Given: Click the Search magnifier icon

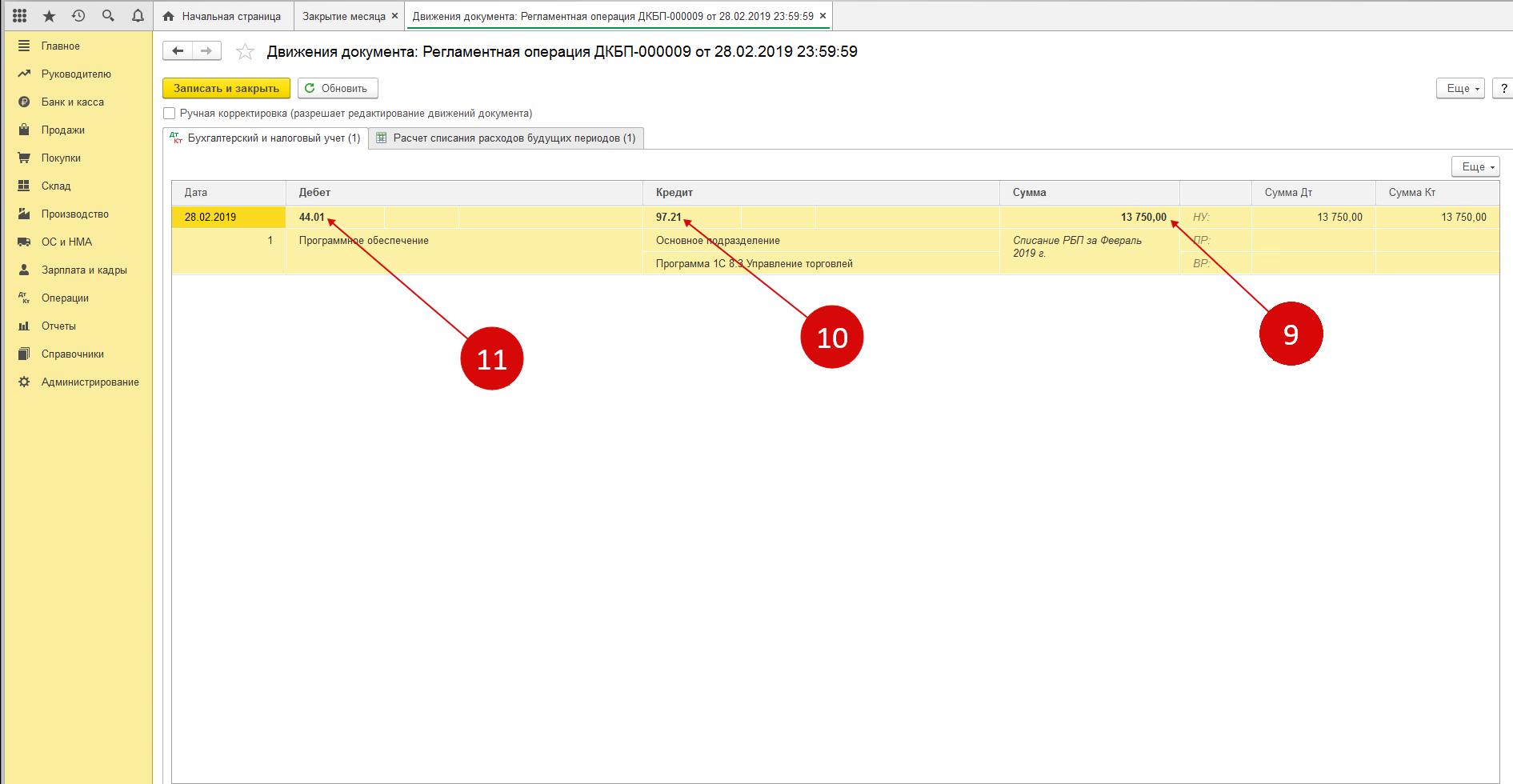Looking at the screenshot, I should [x=108, y=16].
